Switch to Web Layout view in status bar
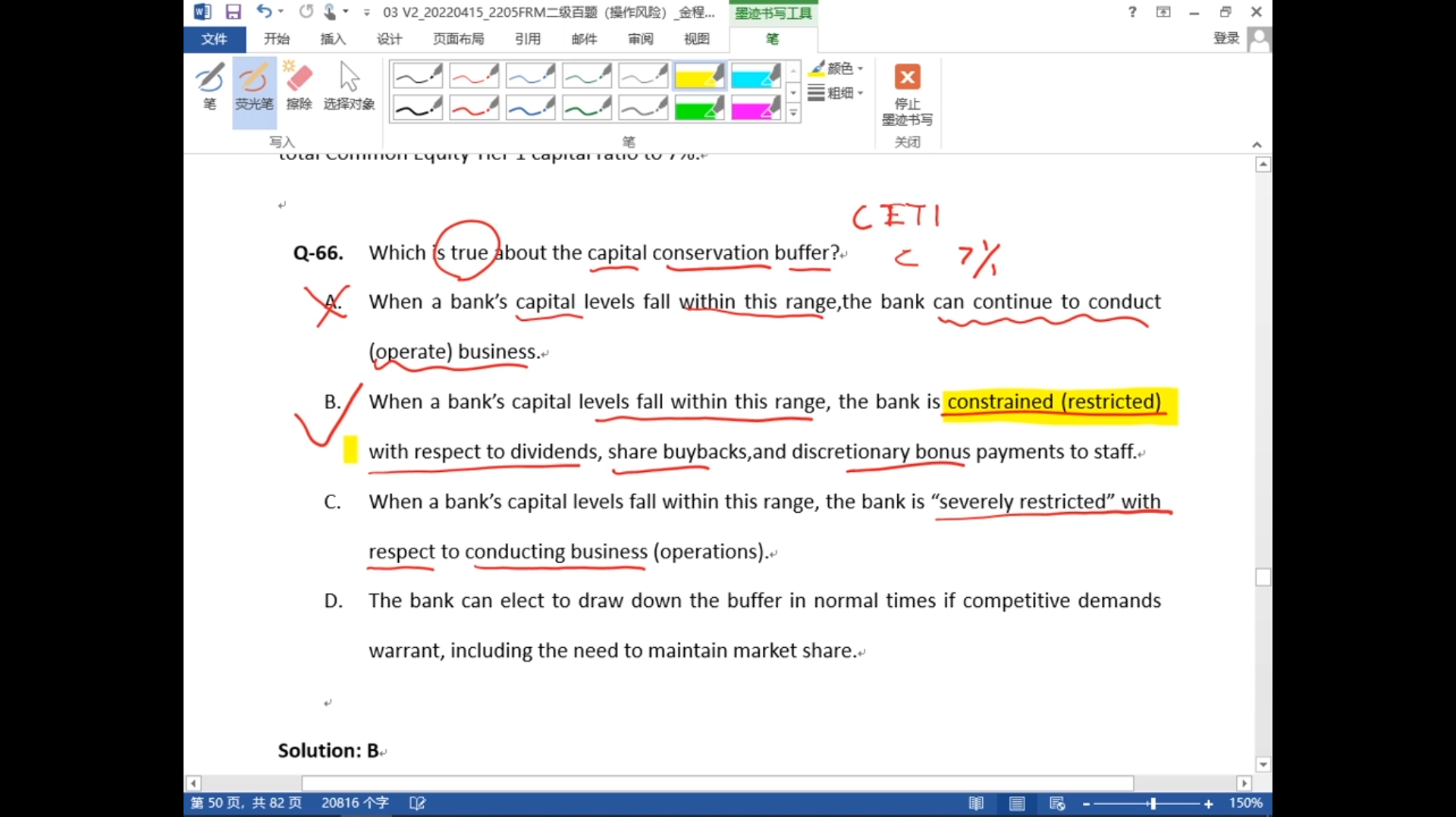 point(1057,803)
